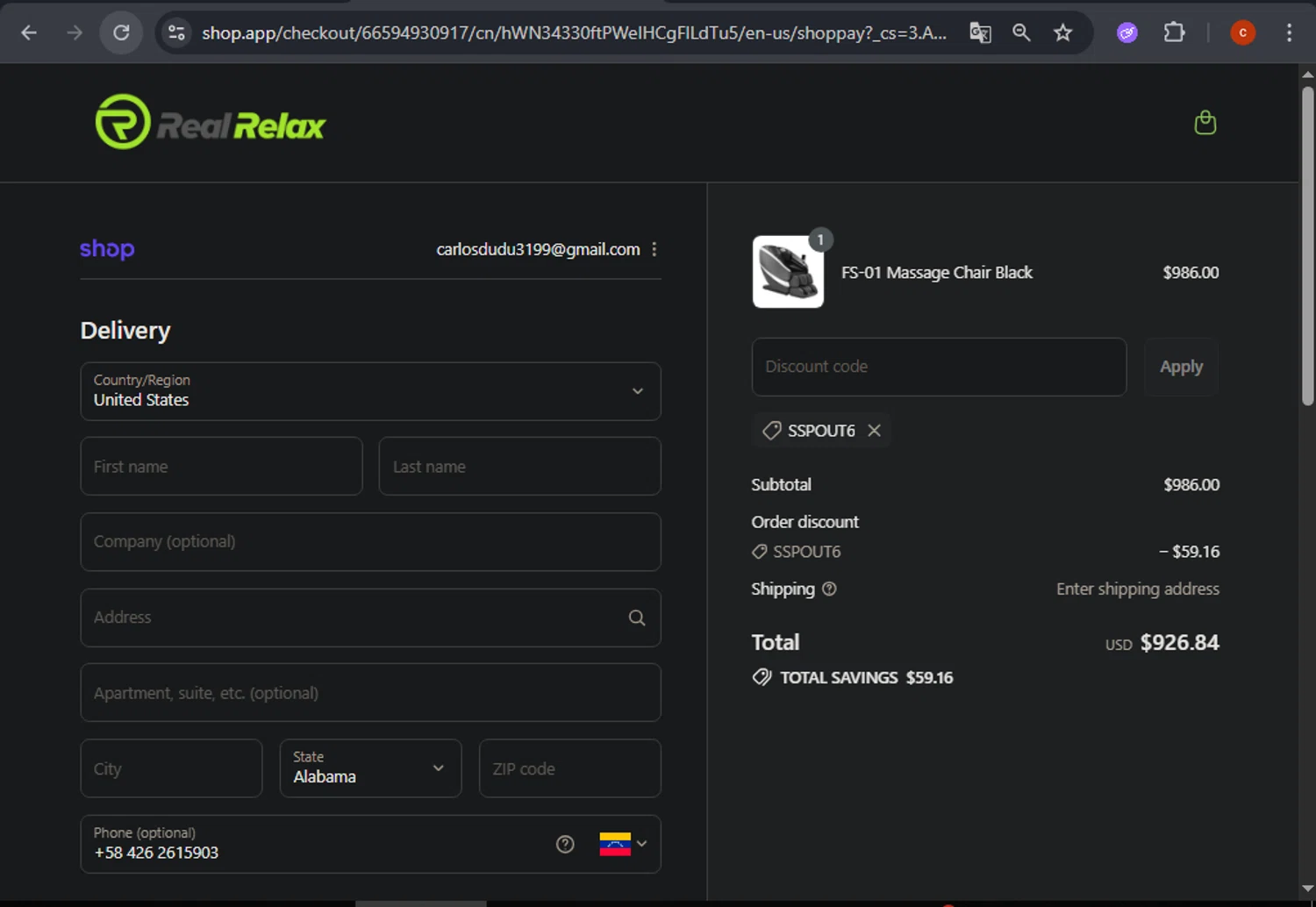Go back to previous page
The image size is (1316, 907).
(29, 33)
